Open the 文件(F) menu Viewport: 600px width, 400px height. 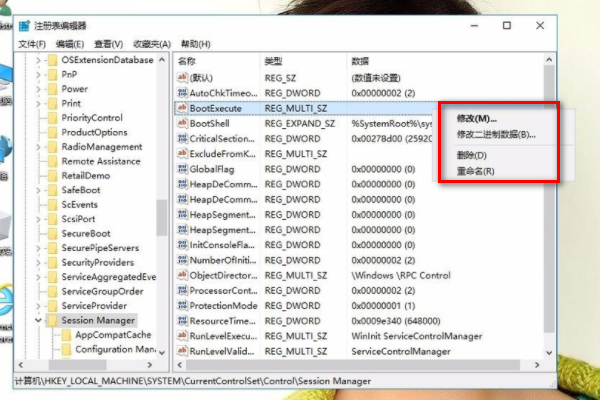click(x=32, y=44)
